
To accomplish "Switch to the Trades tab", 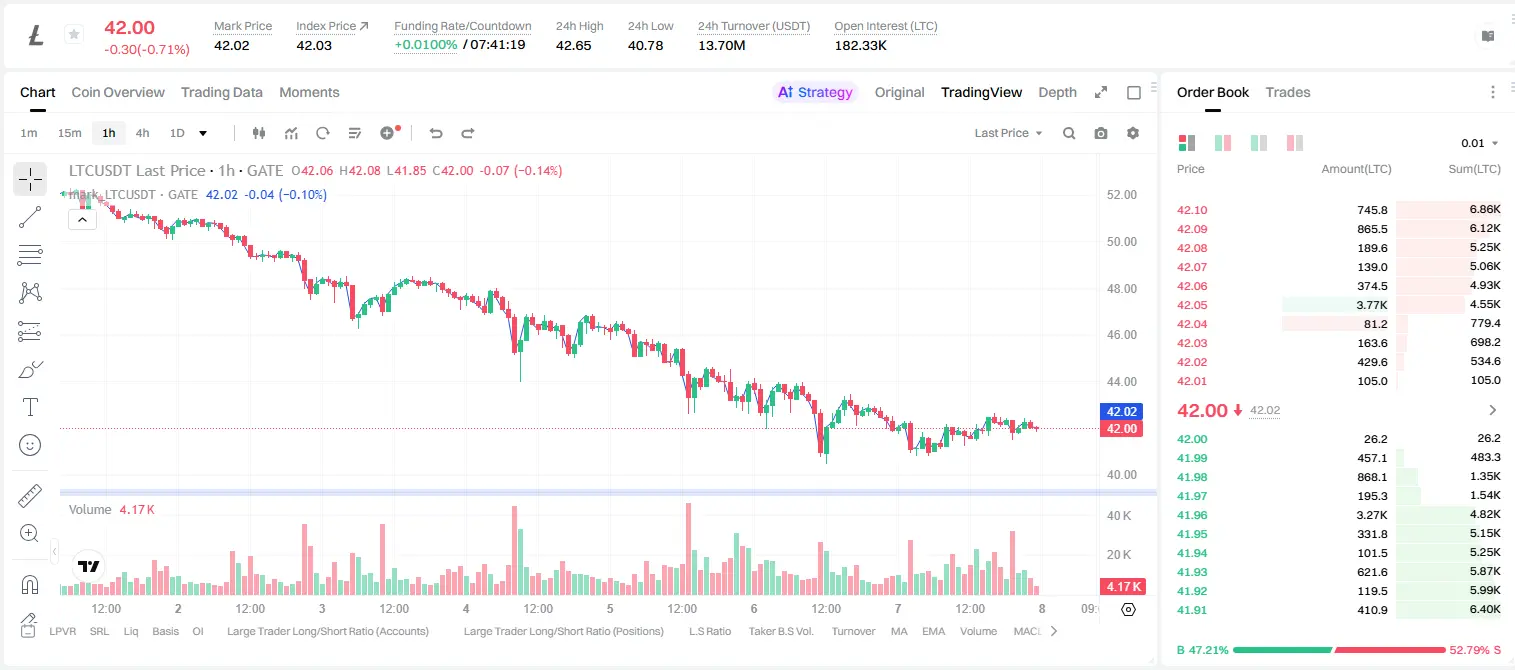I will [x=1287, y=92].
